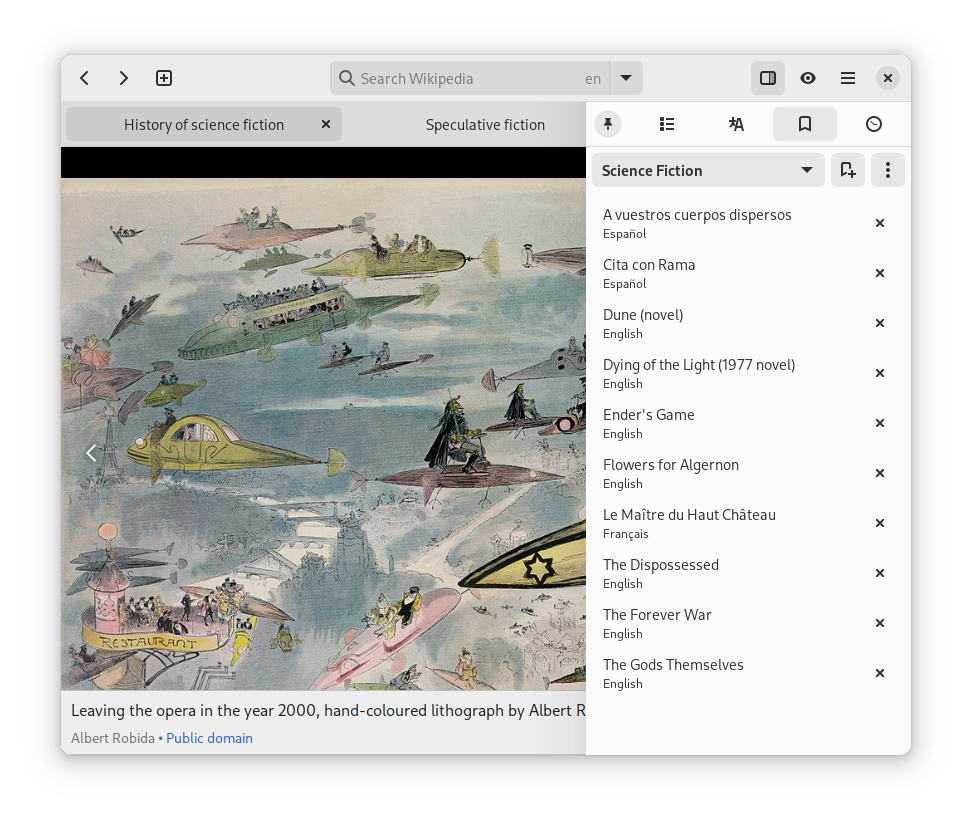
Task: Toggle the sidebar panel visibility
Action: tap(767, 78)
